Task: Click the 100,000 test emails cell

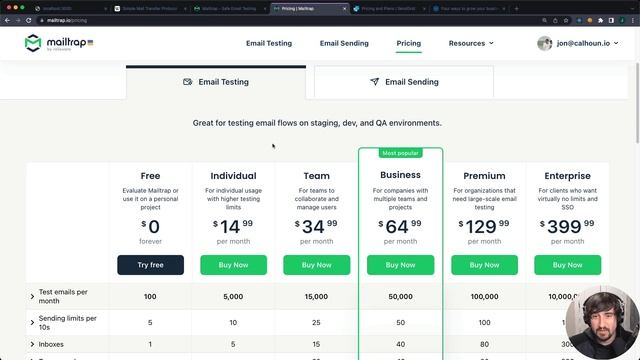Action: tap(484, 297)
